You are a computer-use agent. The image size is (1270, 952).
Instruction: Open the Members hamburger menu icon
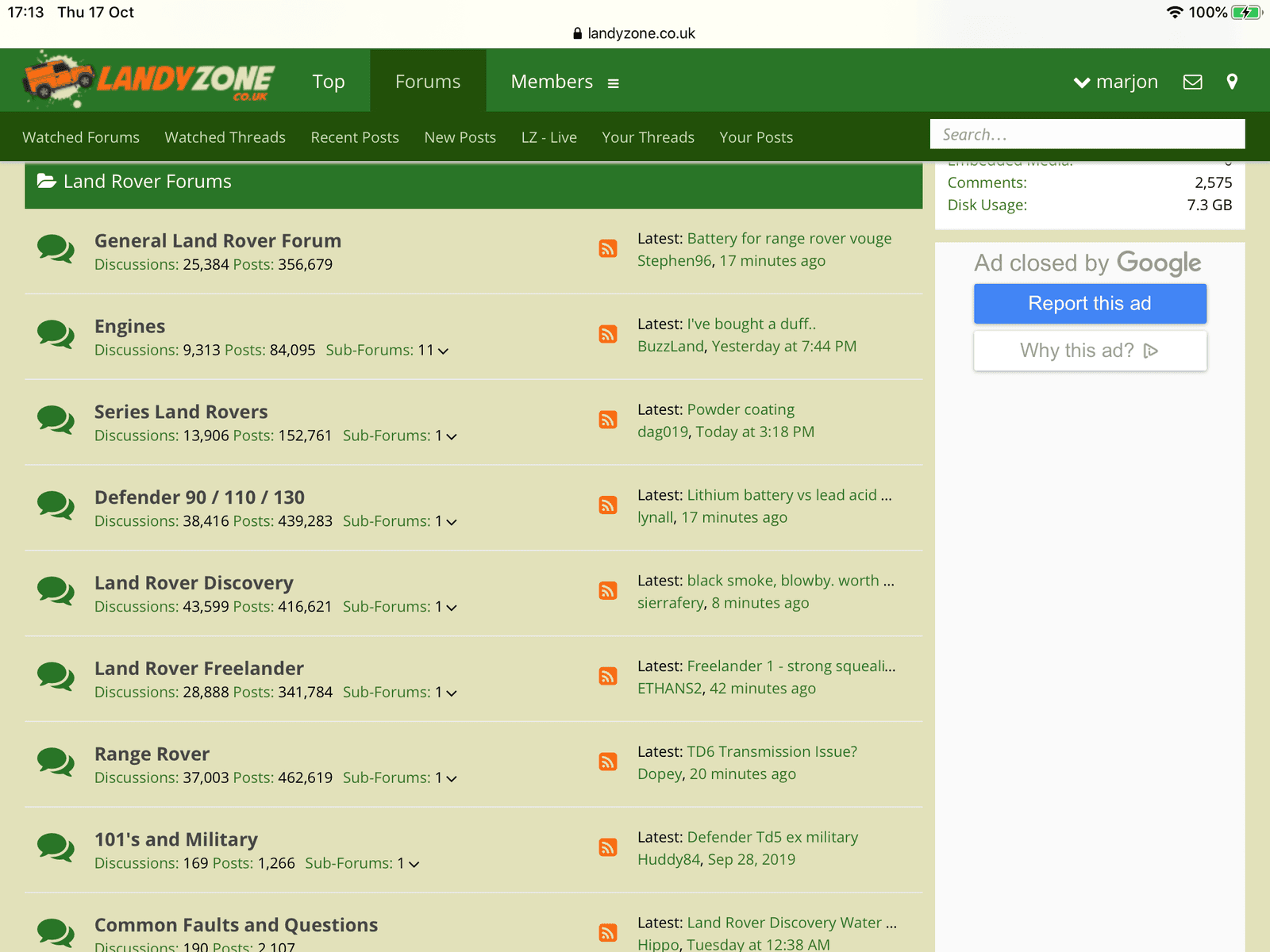613,83
